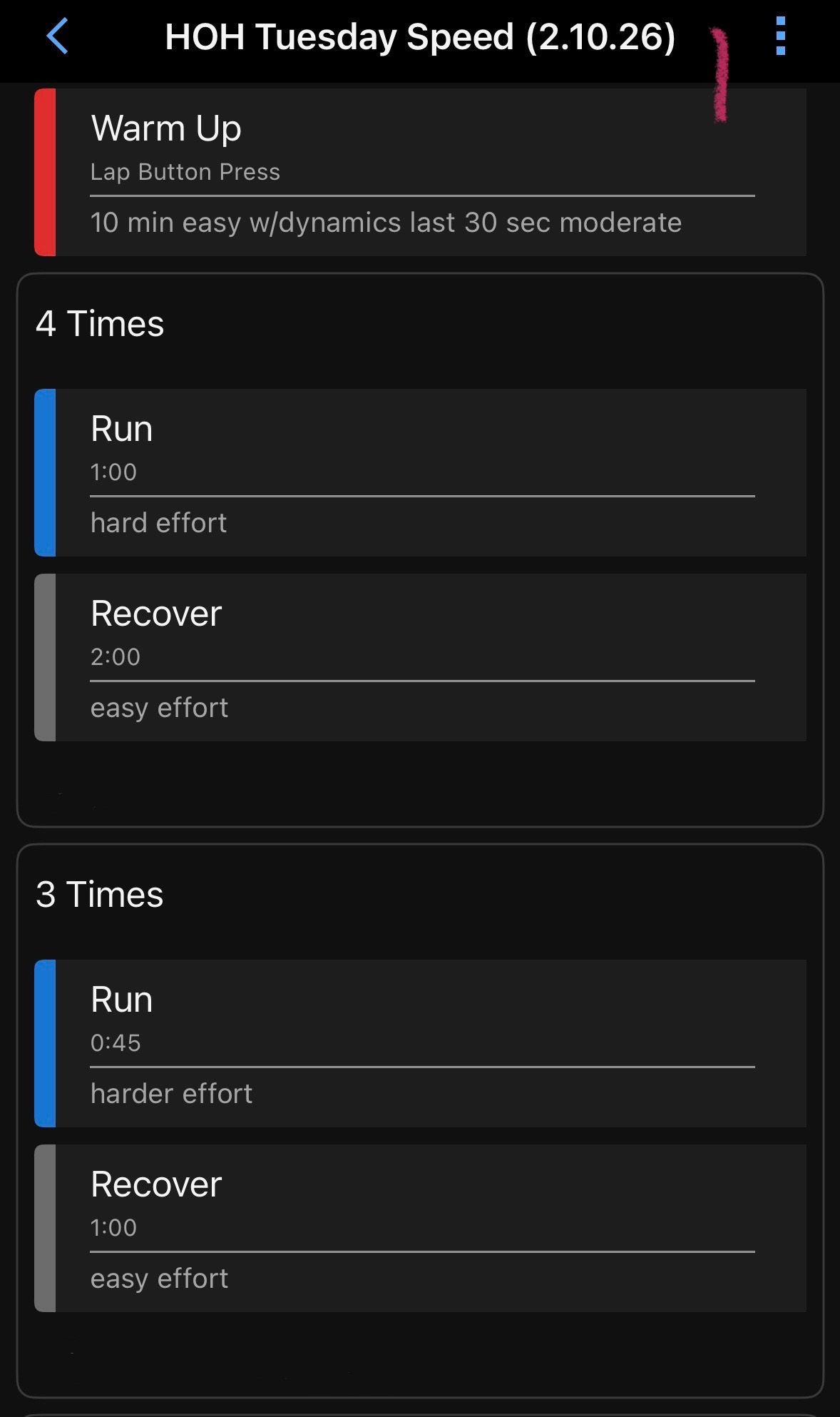Select the 4 Times repeat header
840x1417 pixels.
[100, 324]
